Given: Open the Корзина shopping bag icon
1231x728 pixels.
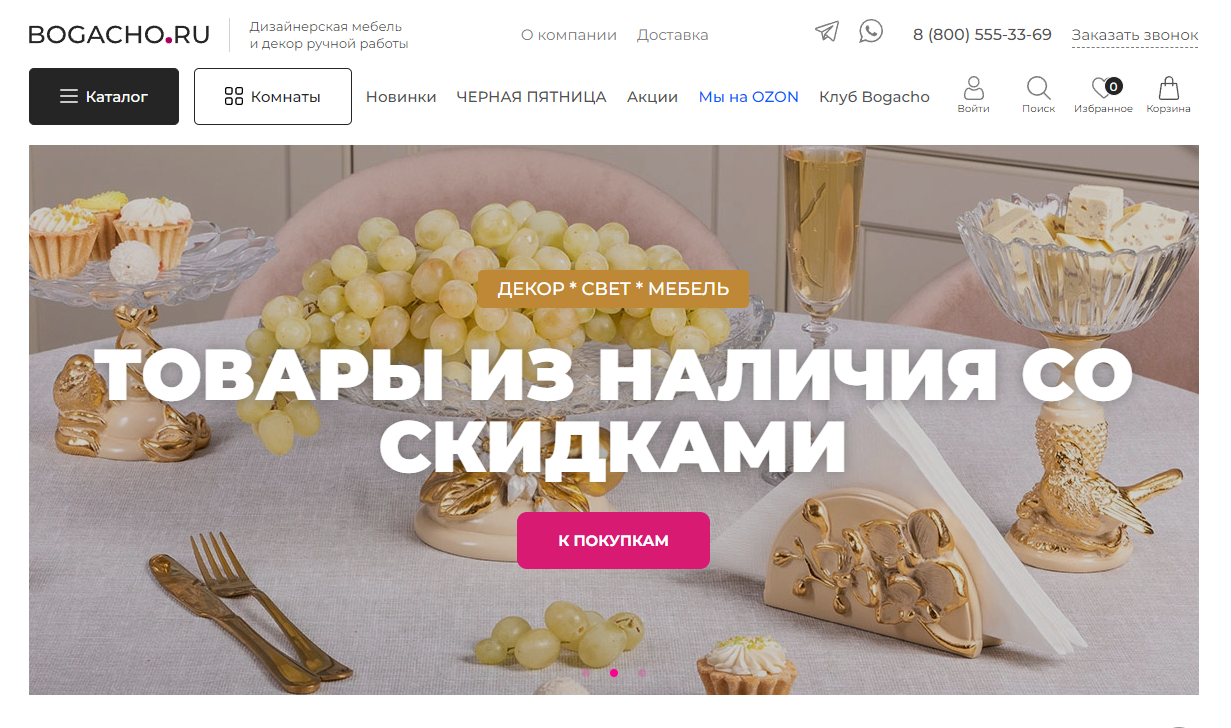Looking at the screenshot, I should point(1168,95).
